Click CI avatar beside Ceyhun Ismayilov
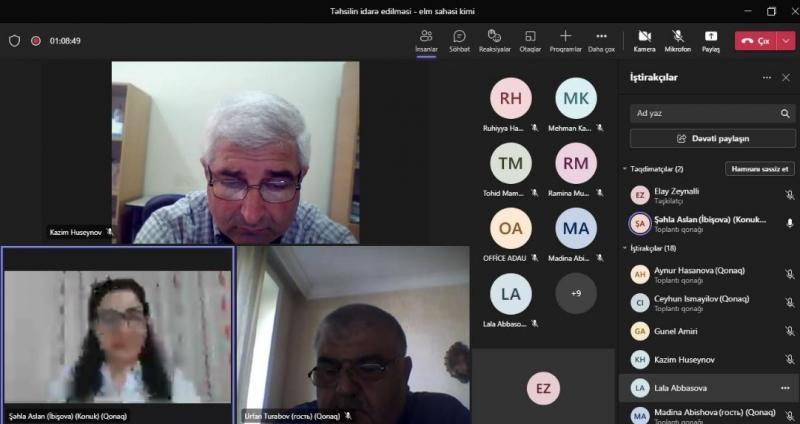 pos(640,303)
